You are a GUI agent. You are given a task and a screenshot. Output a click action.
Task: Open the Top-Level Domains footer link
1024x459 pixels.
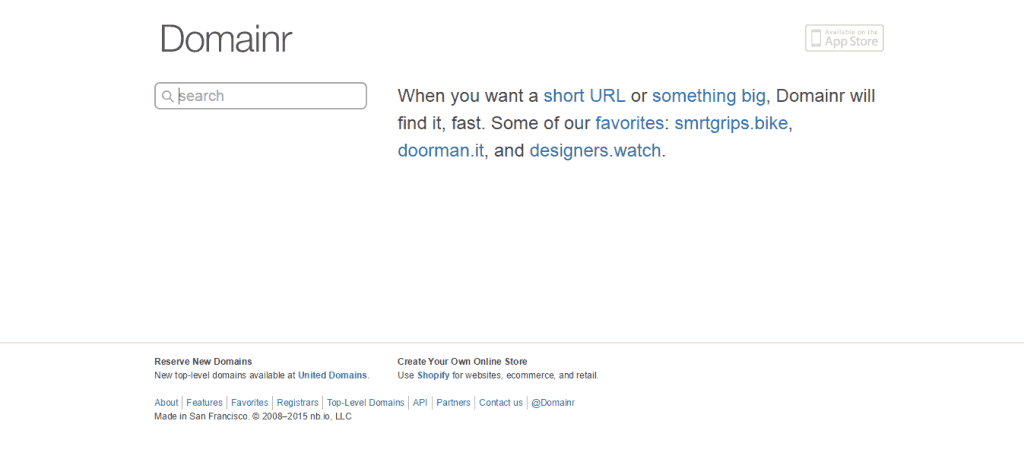coord(366,403)
